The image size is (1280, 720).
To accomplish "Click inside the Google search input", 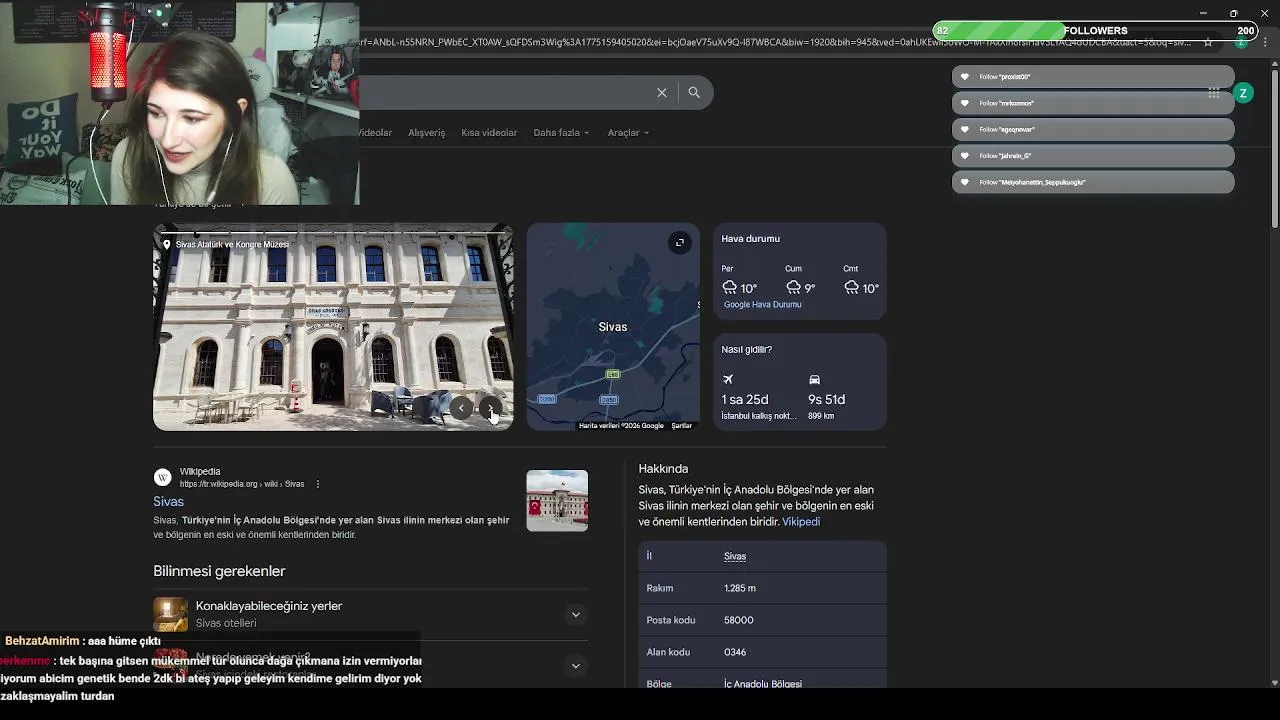I will click(x=505, y=92).
